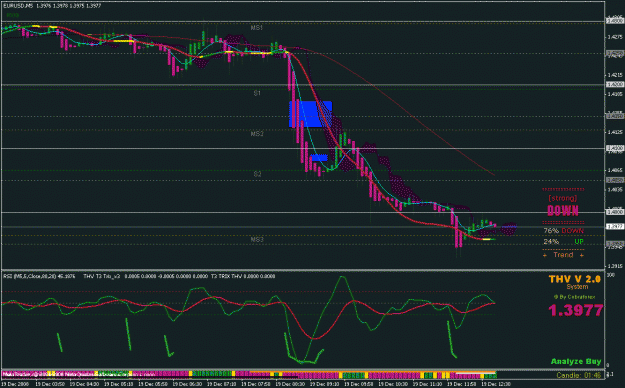
Task: Click the '24% UP' percentage text
Action: [564, 242]
